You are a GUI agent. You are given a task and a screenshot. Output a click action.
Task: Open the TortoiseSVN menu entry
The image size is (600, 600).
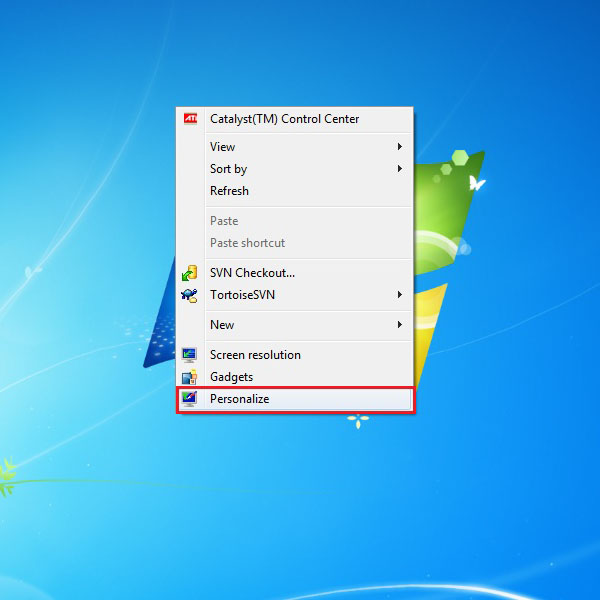click(x=295, y=295)
